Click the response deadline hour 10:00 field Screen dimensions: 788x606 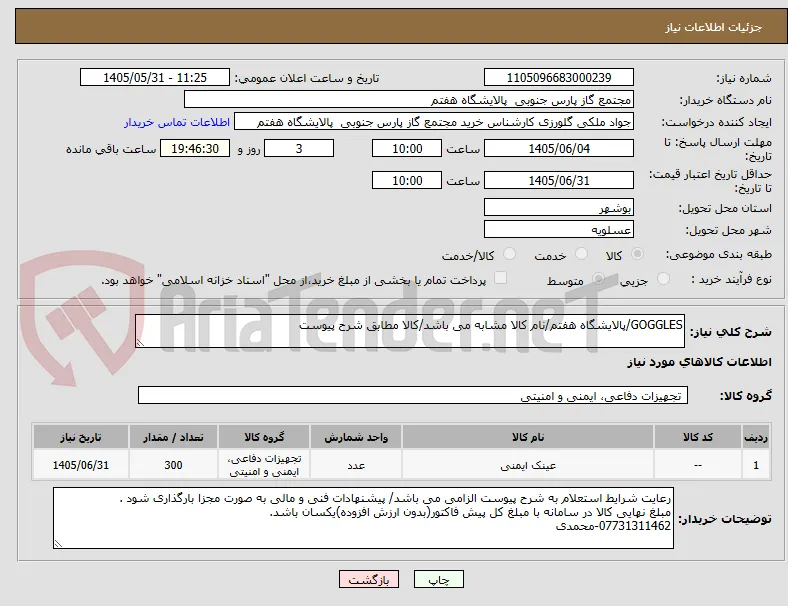tap(407, 148)
